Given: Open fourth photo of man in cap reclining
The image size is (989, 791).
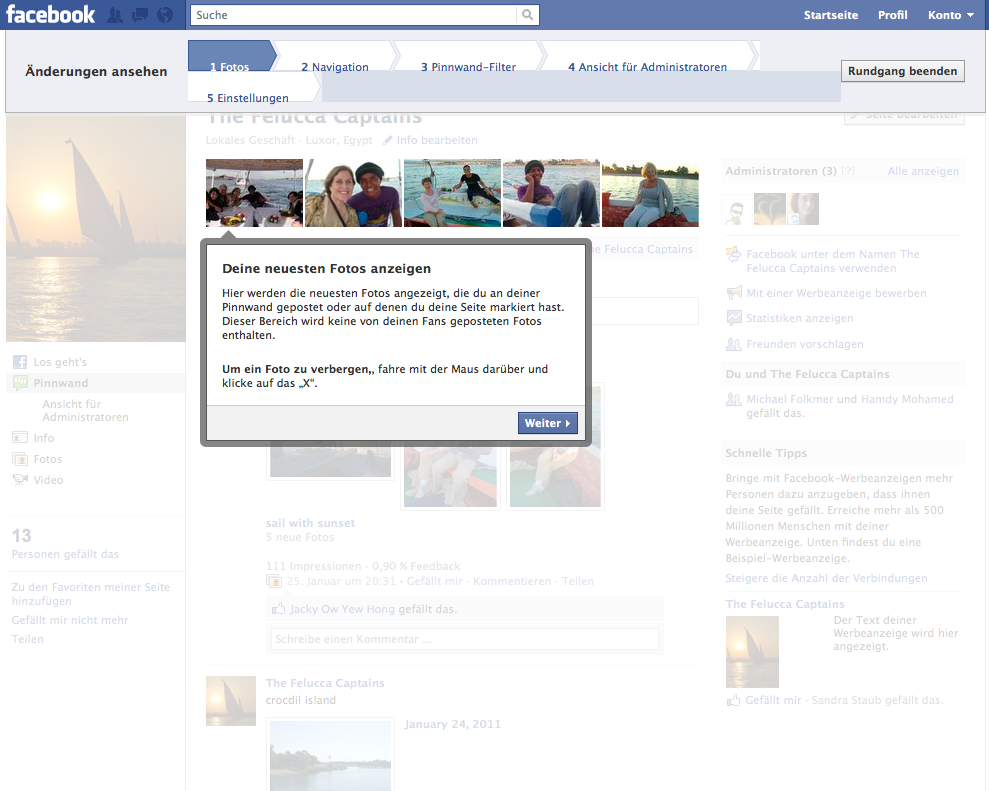Looking at the screenshot, I should tap(551, 193).
